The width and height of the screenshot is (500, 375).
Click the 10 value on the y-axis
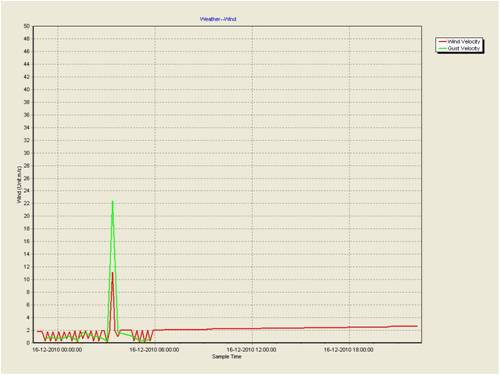[x=27, y=279]
